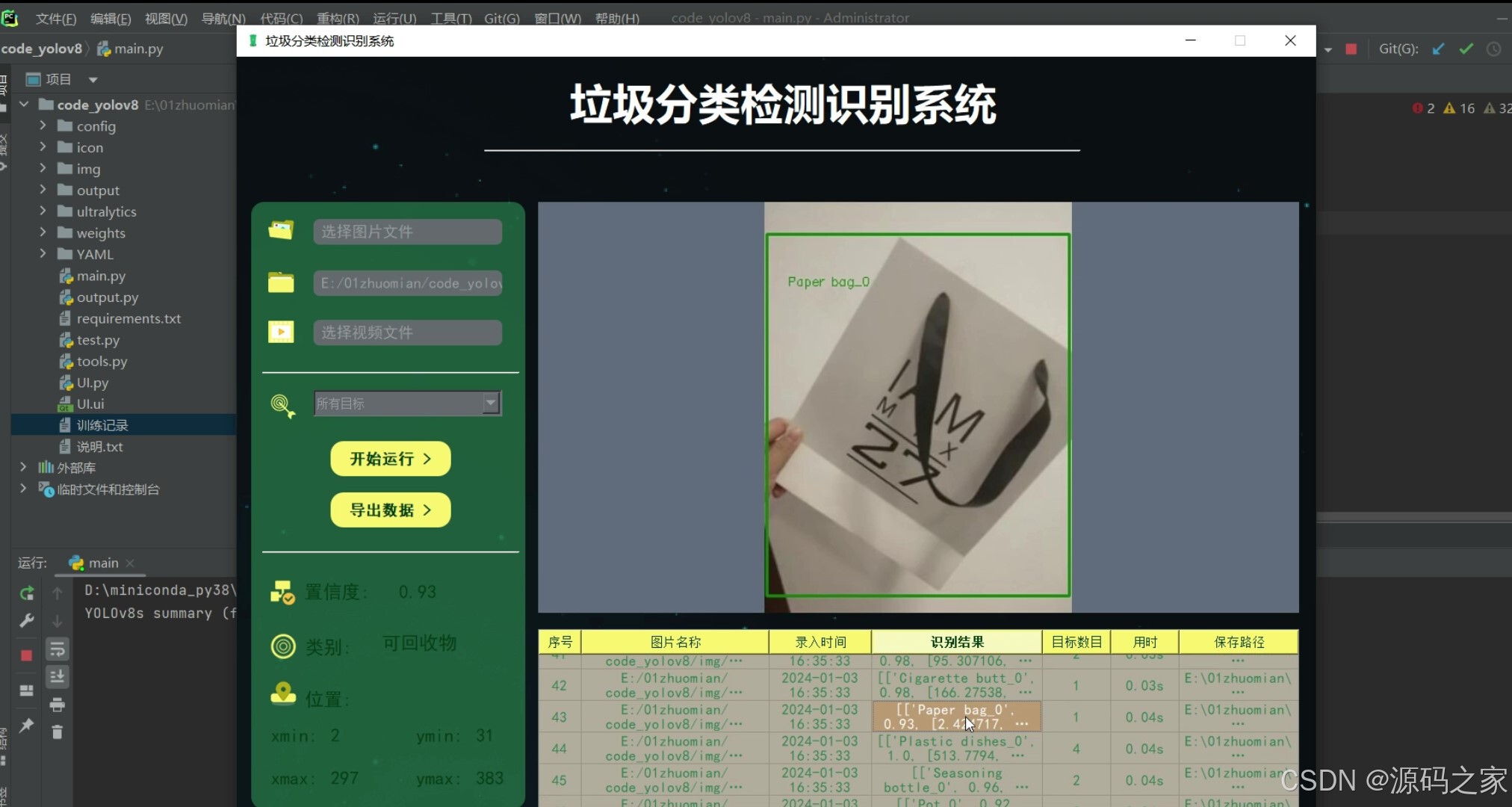1512x807 pixels.
Task: Expand the 临时文件和控制台 node
Action: click(x=23, y=489)
